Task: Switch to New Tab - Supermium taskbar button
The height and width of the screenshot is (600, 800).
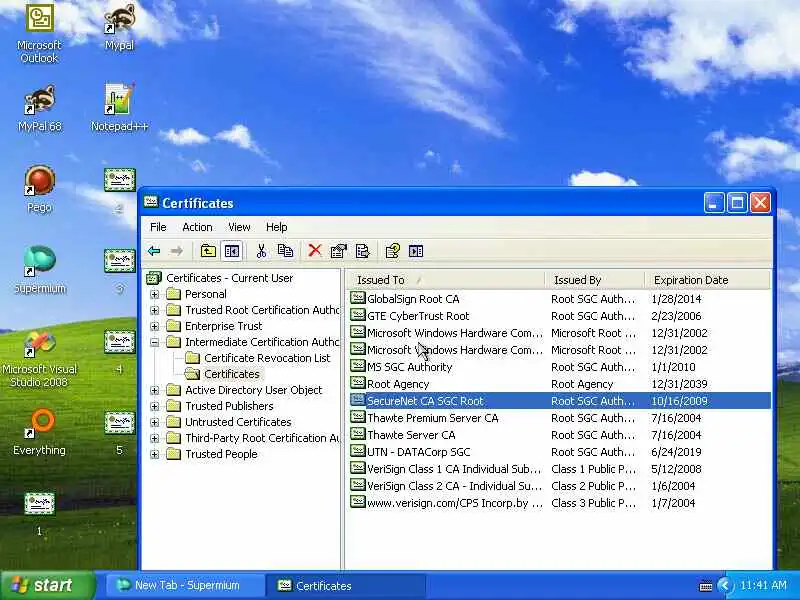Action: pos(186,585)
